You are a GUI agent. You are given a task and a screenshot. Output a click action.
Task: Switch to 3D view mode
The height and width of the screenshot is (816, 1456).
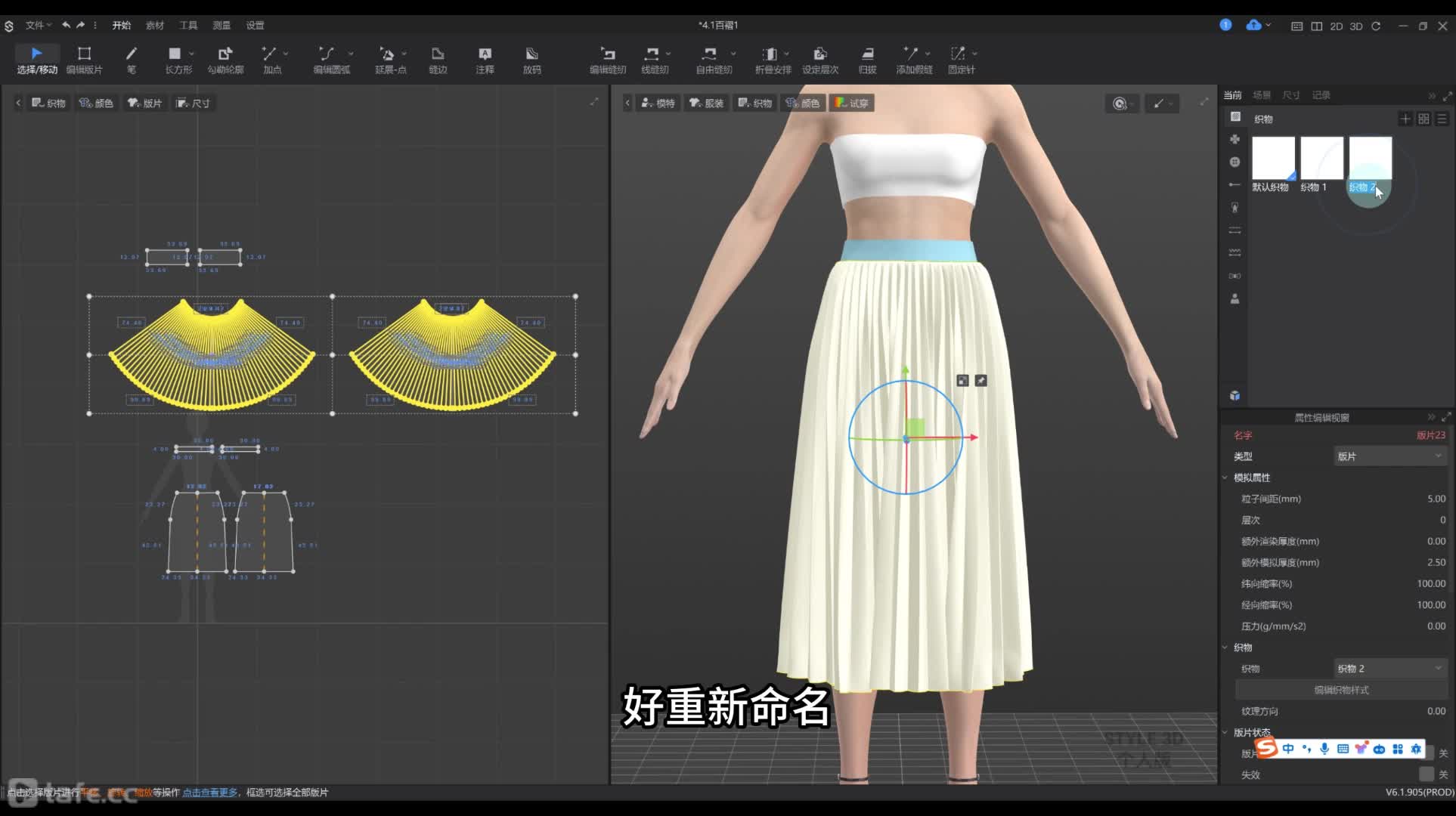pyautogui.click(x=1356, y=26)
